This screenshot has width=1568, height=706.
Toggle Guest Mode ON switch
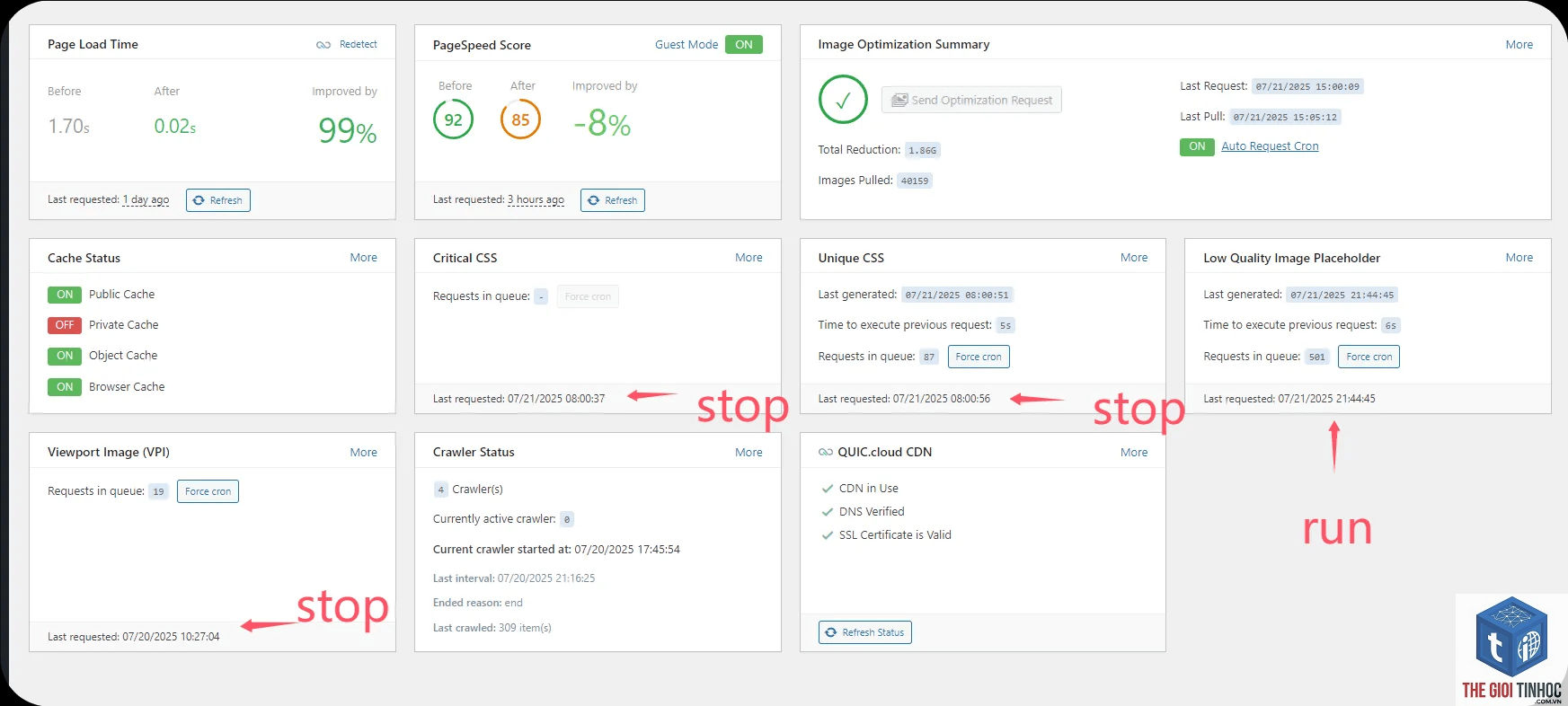coord(744,45)
